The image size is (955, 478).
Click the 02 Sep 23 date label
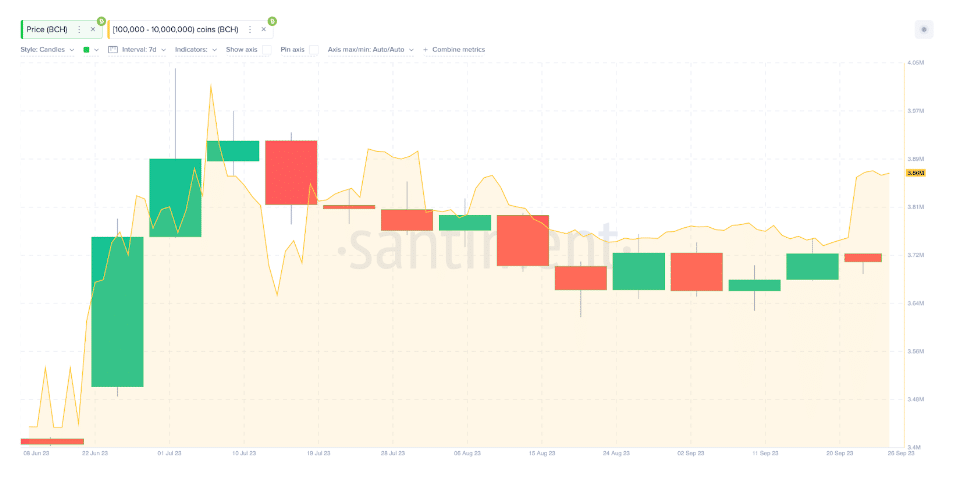(691, 453)
